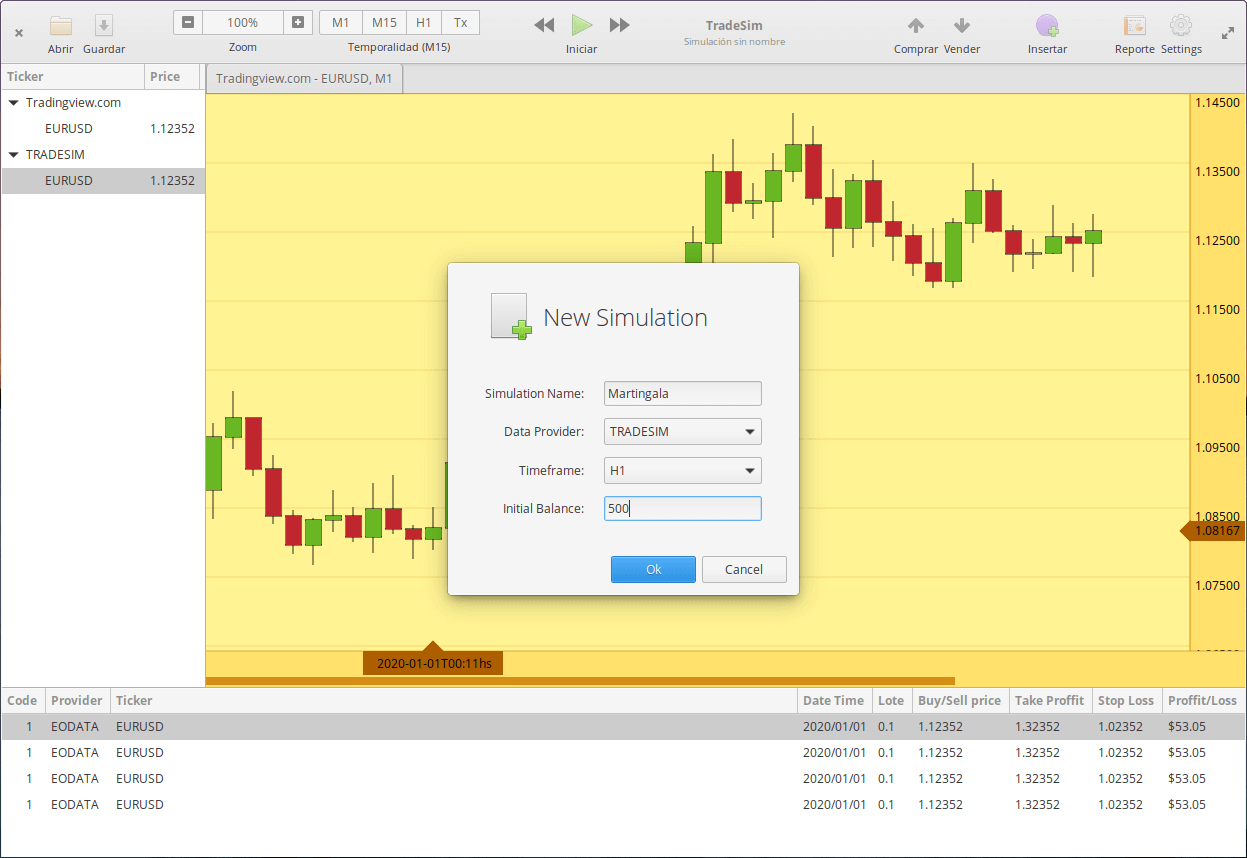Click the fast-forward simulation icon
Screen dimensions: 1247x858
[x=618, y=25]
